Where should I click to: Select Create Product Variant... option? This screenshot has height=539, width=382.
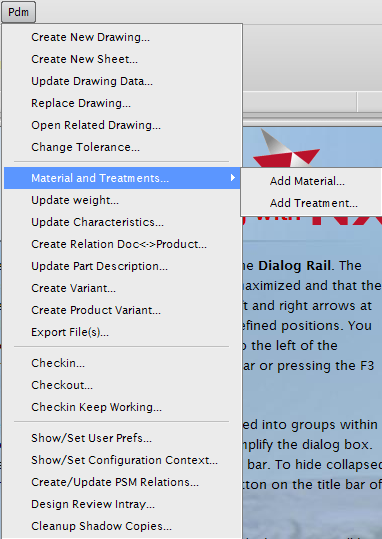tap(122, 310)
